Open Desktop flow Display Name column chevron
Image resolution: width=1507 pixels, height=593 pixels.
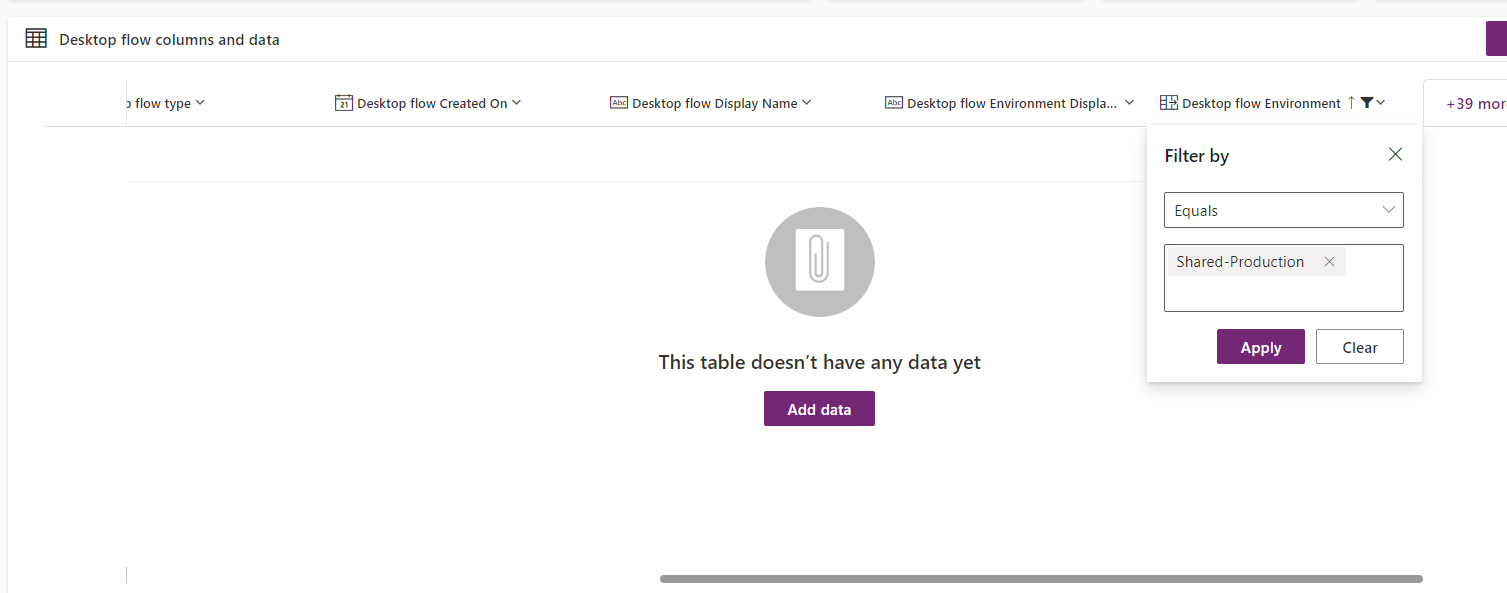[x=807, y=103]
